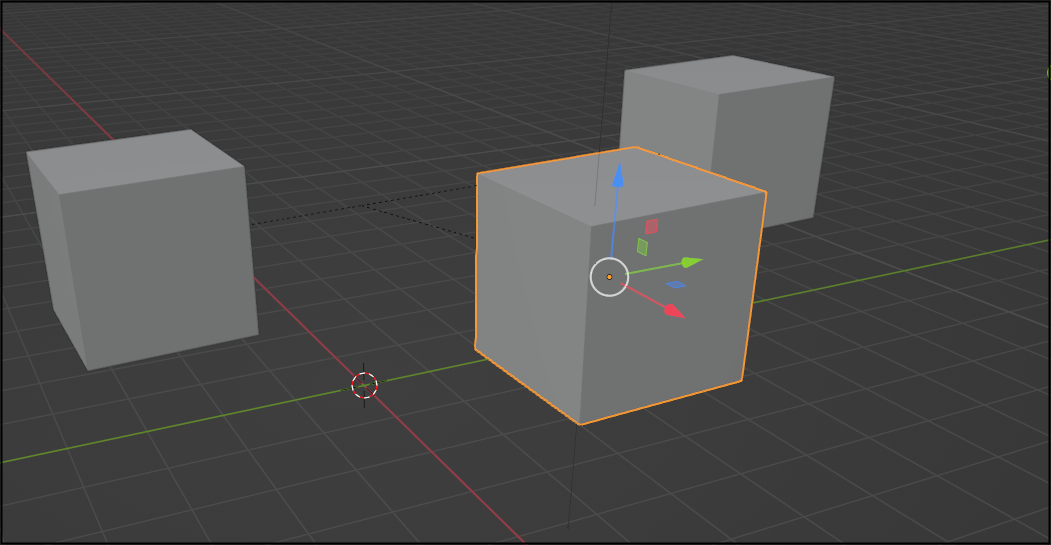Click the red X-axis move gizmo arrow
The height and width of the screenshot is (545, 1051).
(674, 311)
